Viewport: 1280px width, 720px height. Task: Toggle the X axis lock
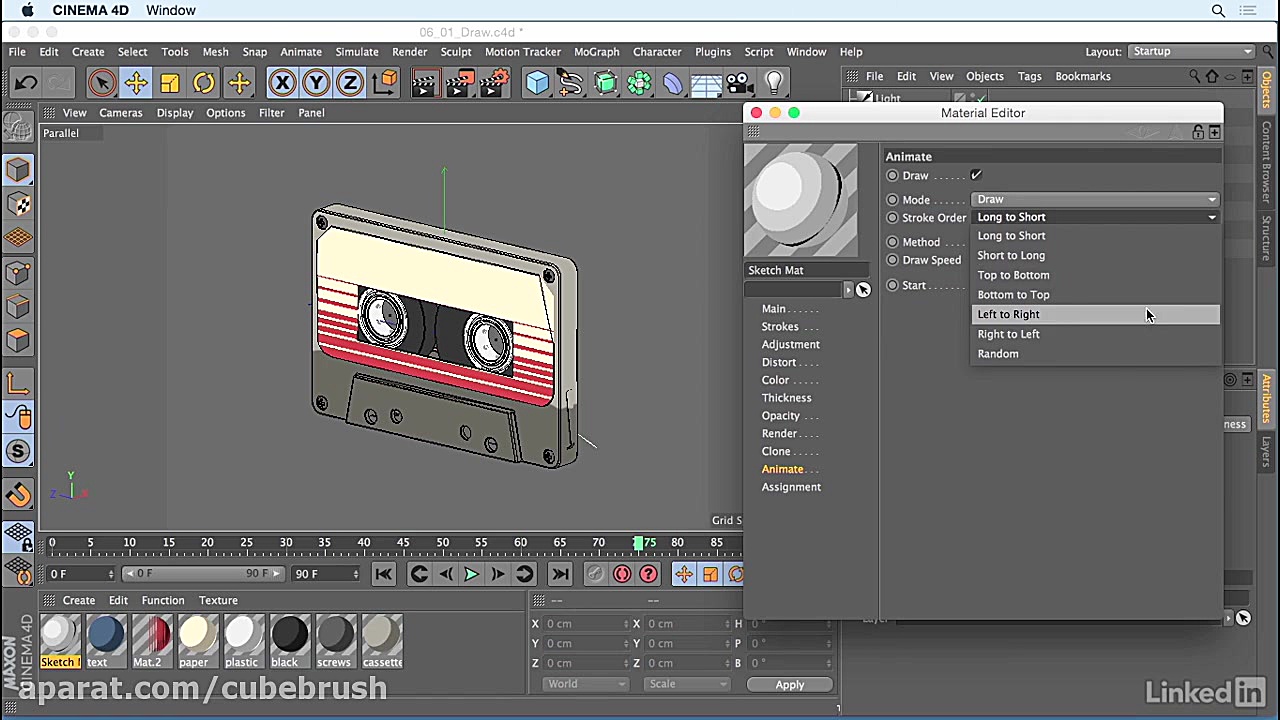(x=282, y=83)
